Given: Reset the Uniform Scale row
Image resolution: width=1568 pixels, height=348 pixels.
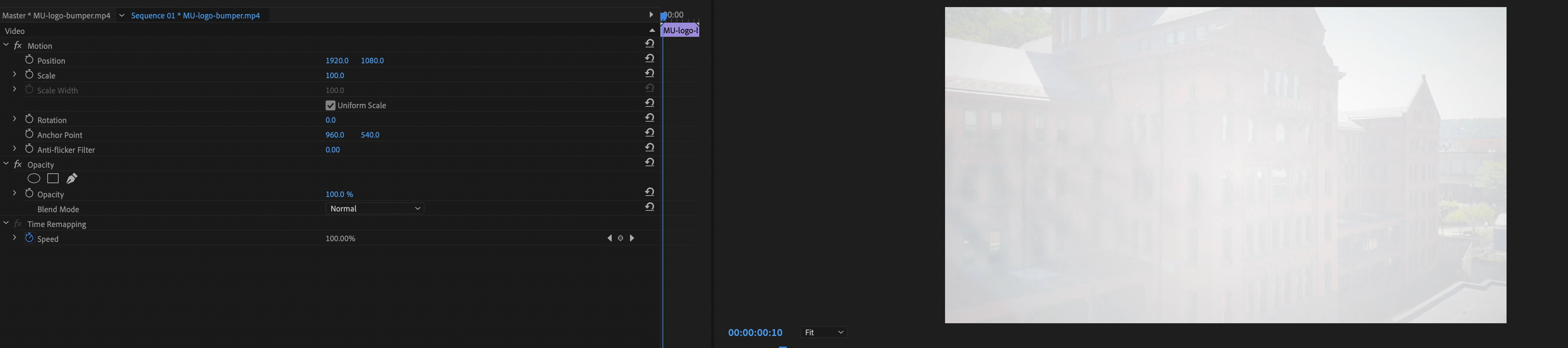Looking at the screenshot, I should tap(649, 103).
